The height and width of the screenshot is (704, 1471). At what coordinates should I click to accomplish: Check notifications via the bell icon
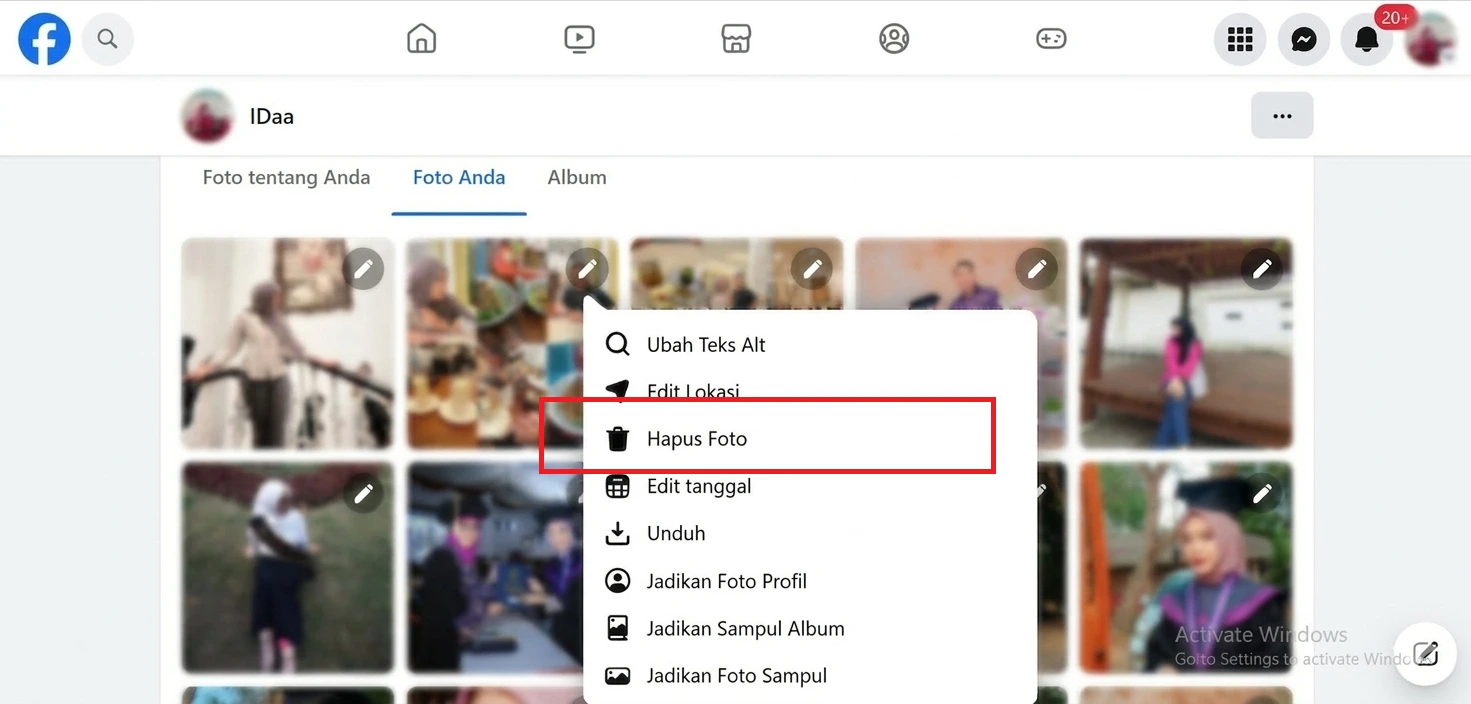[x=1366, y=39]
